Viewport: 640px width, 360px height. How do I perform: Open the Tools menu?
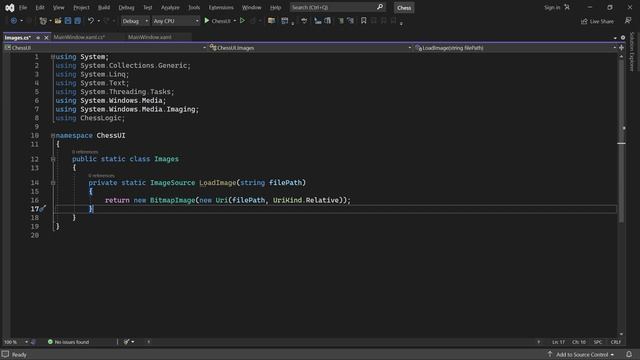click(x=194, y=7)
